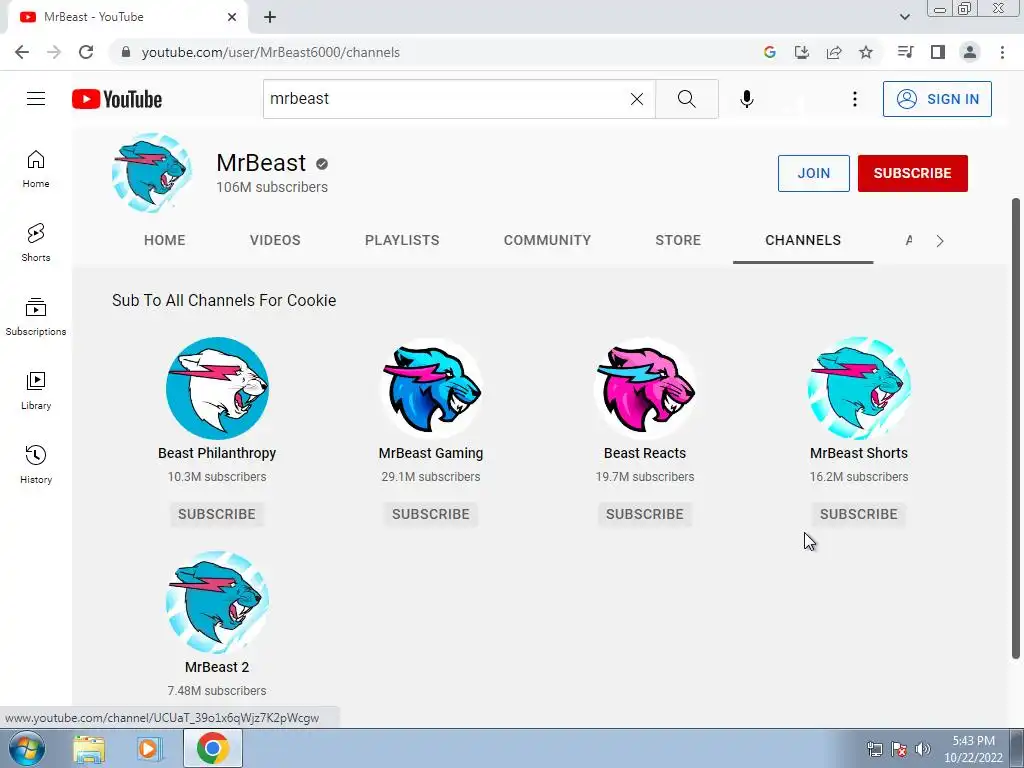The width and height of the screenshot is (1024, 768).
Task: Click the magnifier search button
Action: tap(686, 99)
